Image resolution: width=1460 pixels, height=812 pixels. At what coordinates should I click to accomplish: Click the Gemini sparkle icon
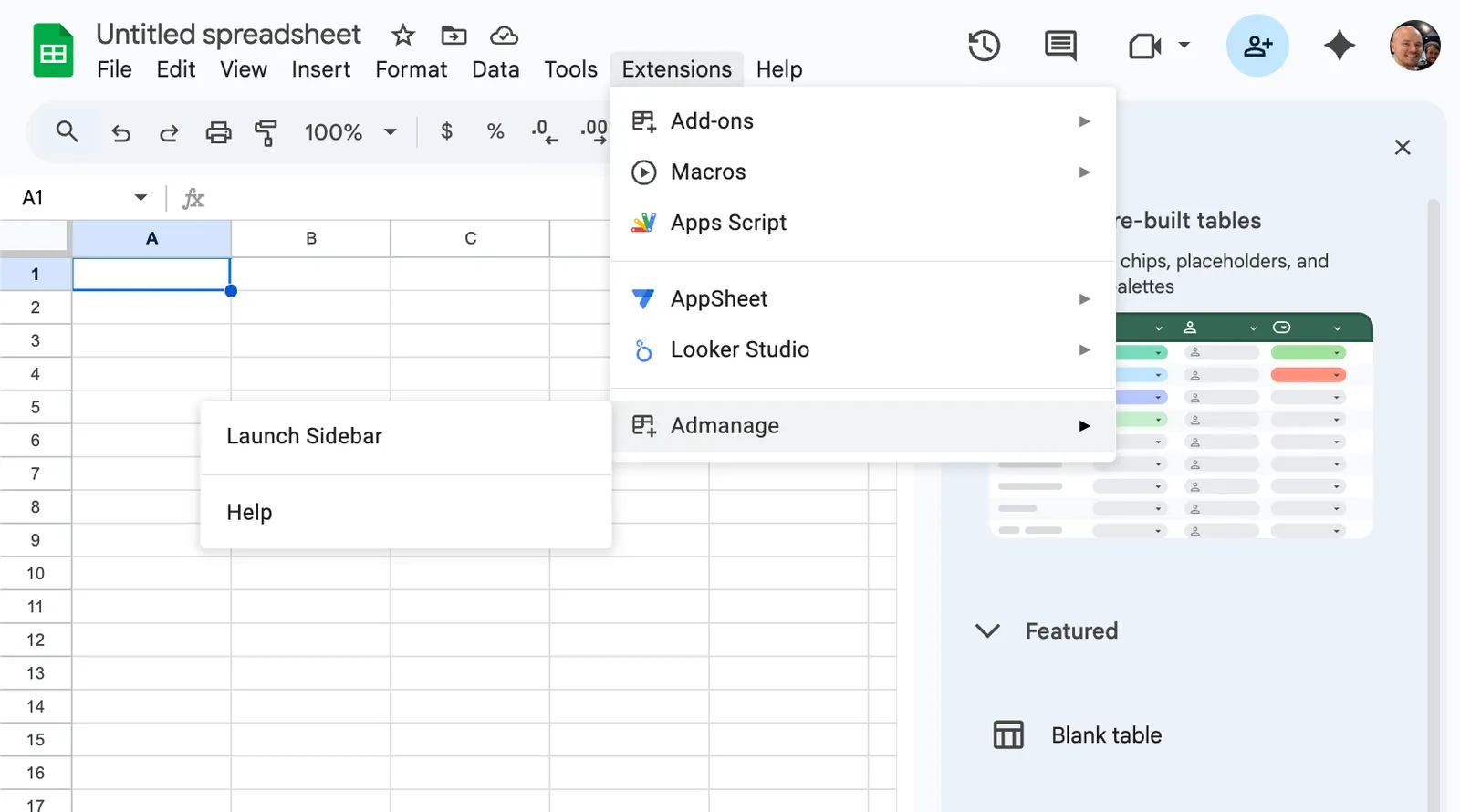[x=1340, y=46]
